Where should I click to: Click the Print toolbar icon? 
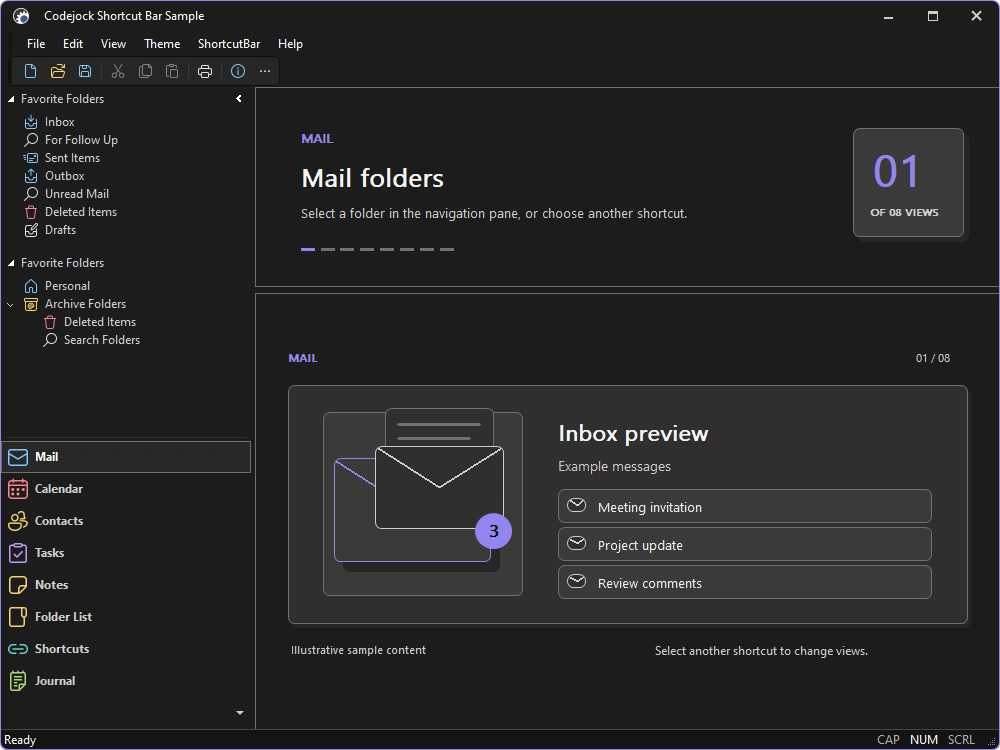pos(205,71)
